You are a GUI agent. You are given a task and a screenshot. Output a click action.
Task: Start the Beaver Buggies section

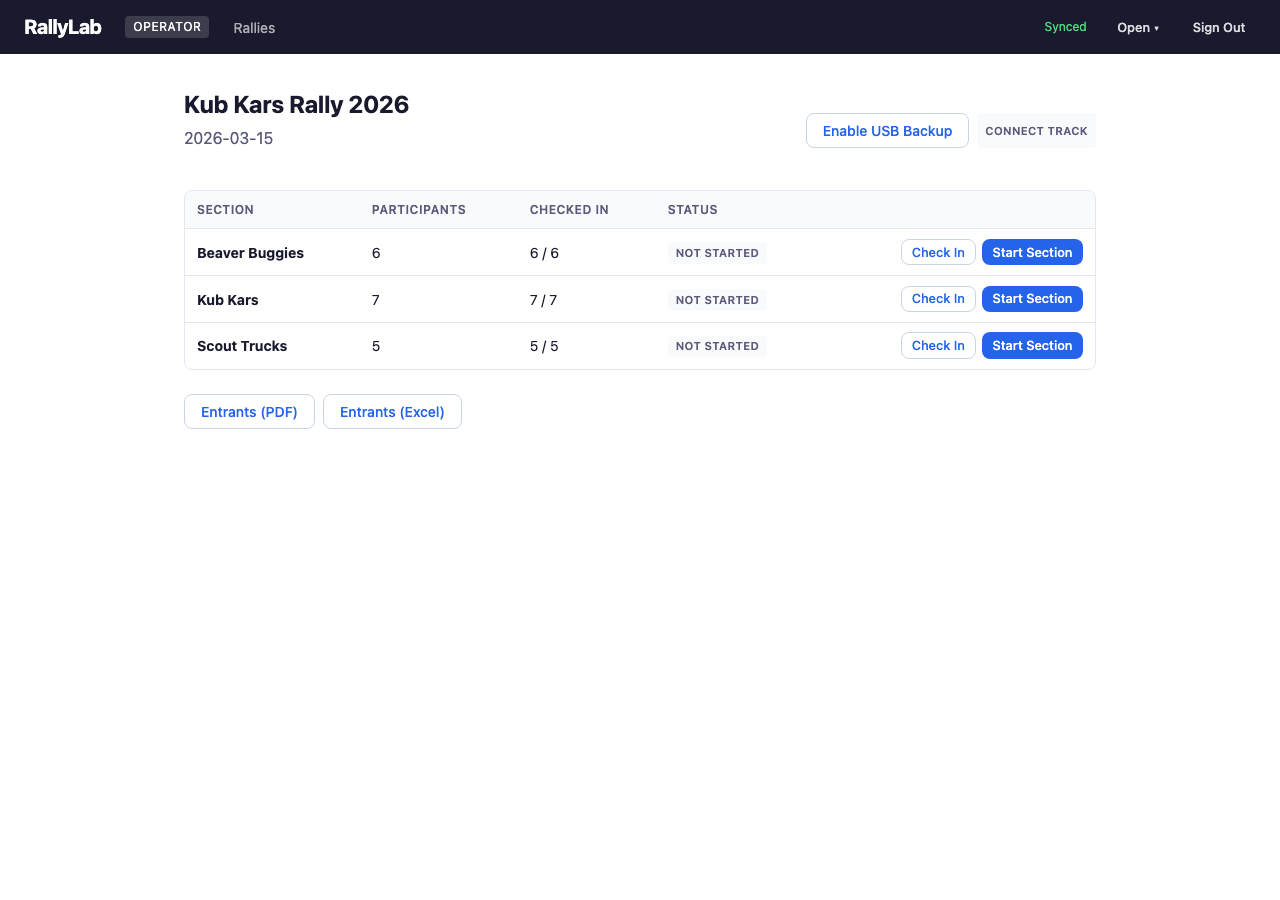coord(1032,253)
